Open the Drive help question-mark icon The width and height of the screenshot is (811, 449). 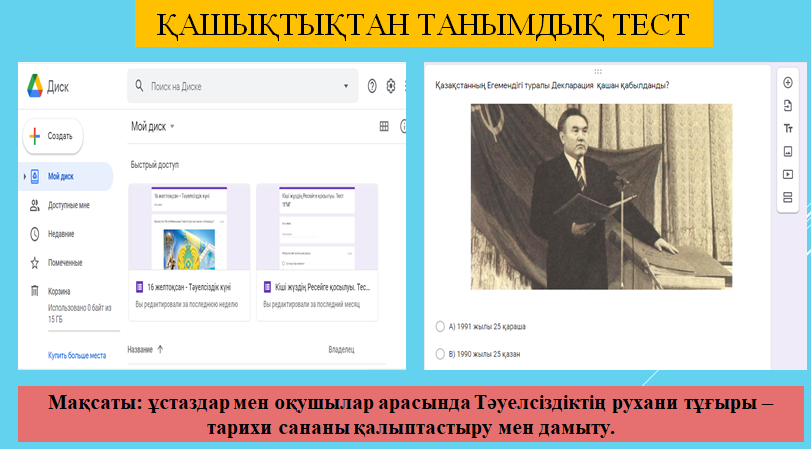pos(372,86)
